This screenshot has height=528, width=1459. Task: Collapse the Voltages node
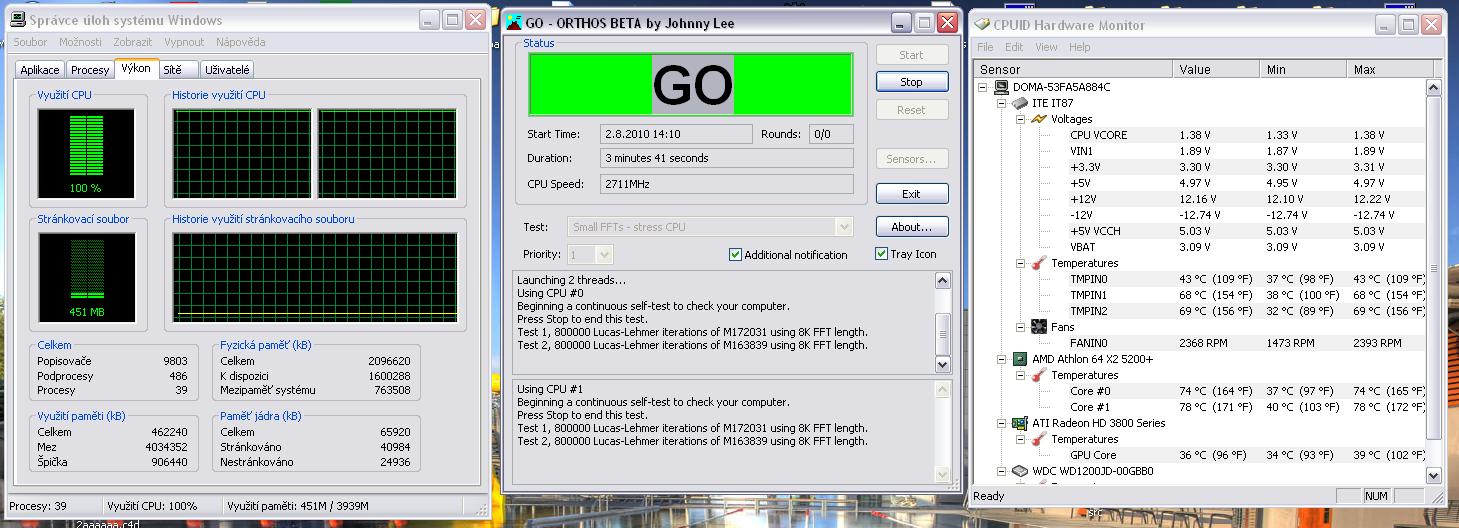pyautogui.click(x=1021, y=119)
